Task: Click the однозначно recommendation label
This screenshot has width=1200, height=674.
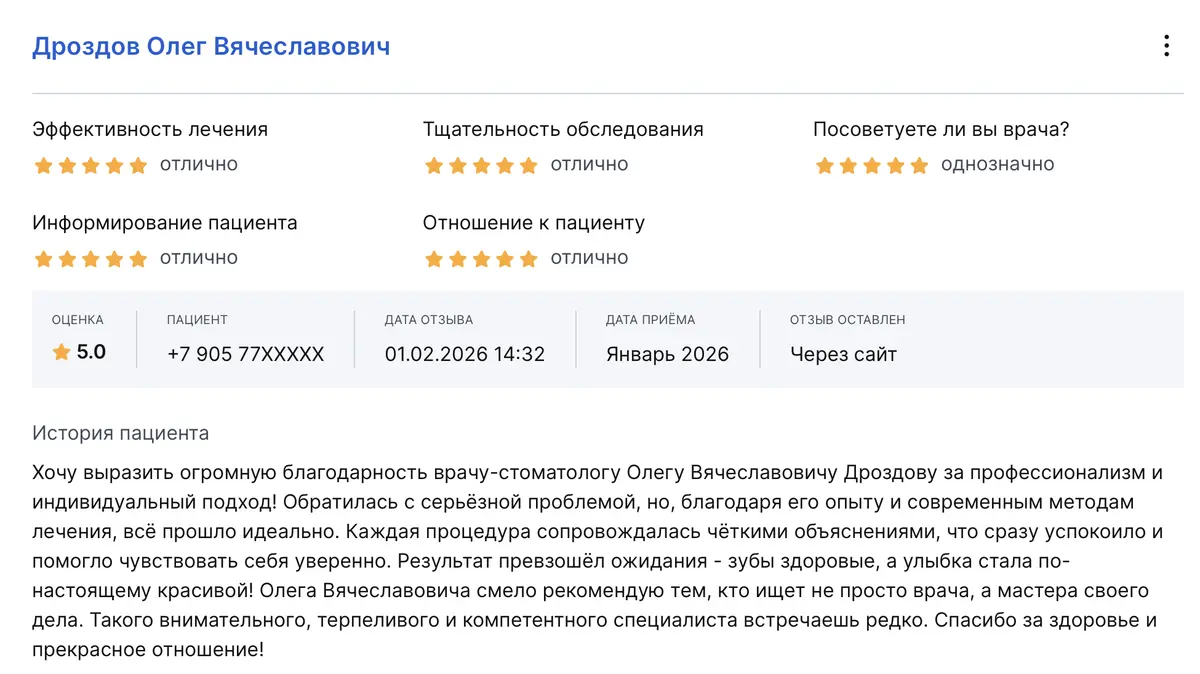Action: point(997,164)
